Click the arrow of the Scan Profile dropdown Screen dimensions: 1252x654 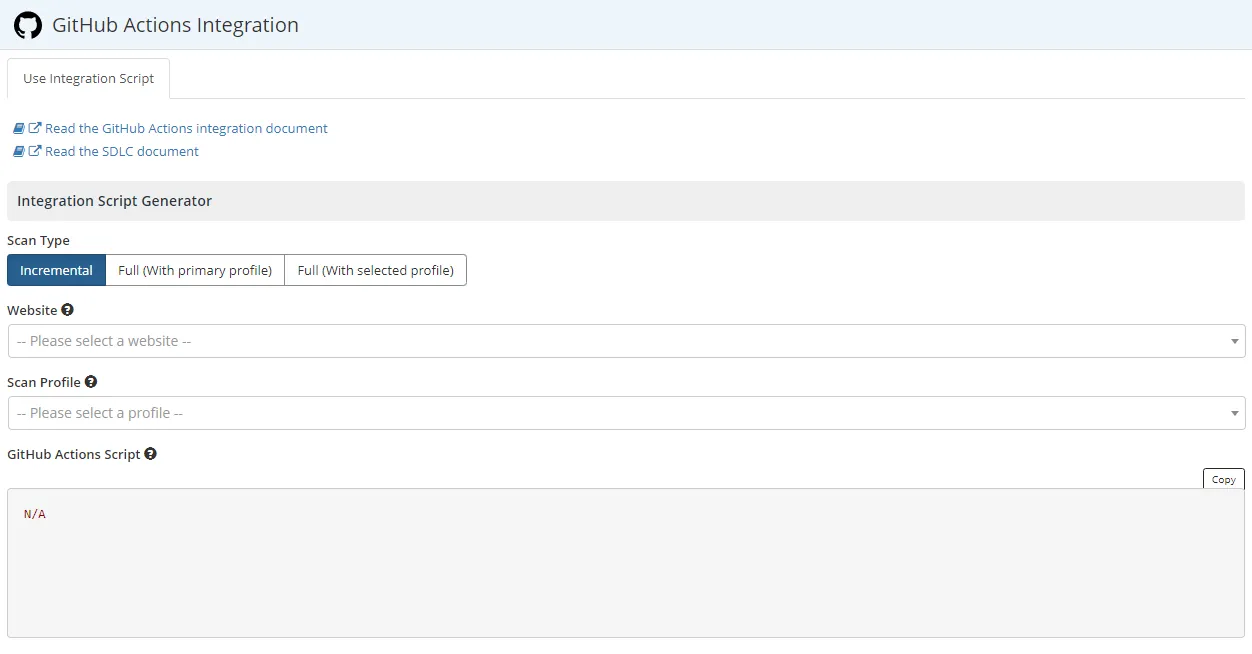tap(1235, 414)
